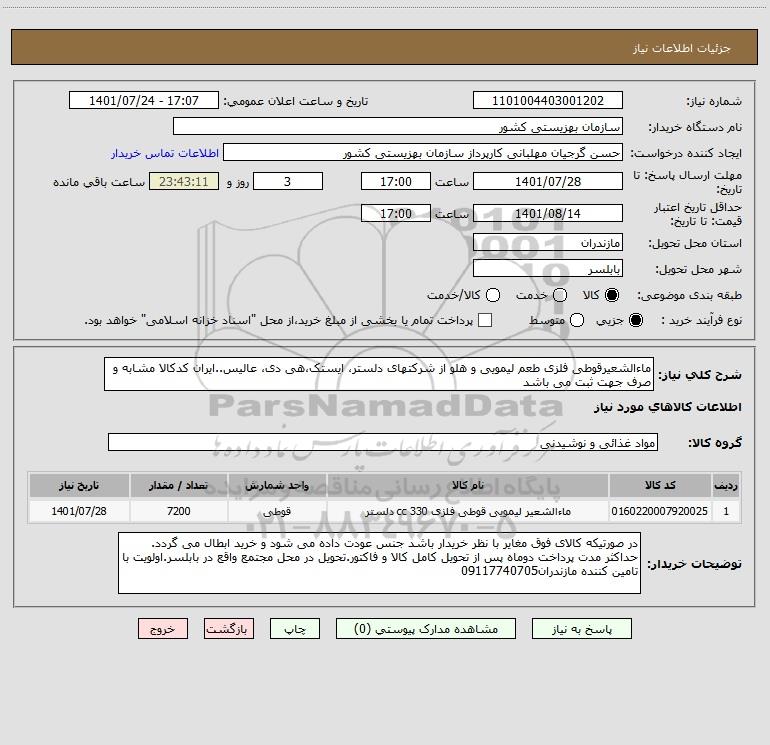Click the buyer organization field سازمان بهزیستی کشور

coord(398,127)
